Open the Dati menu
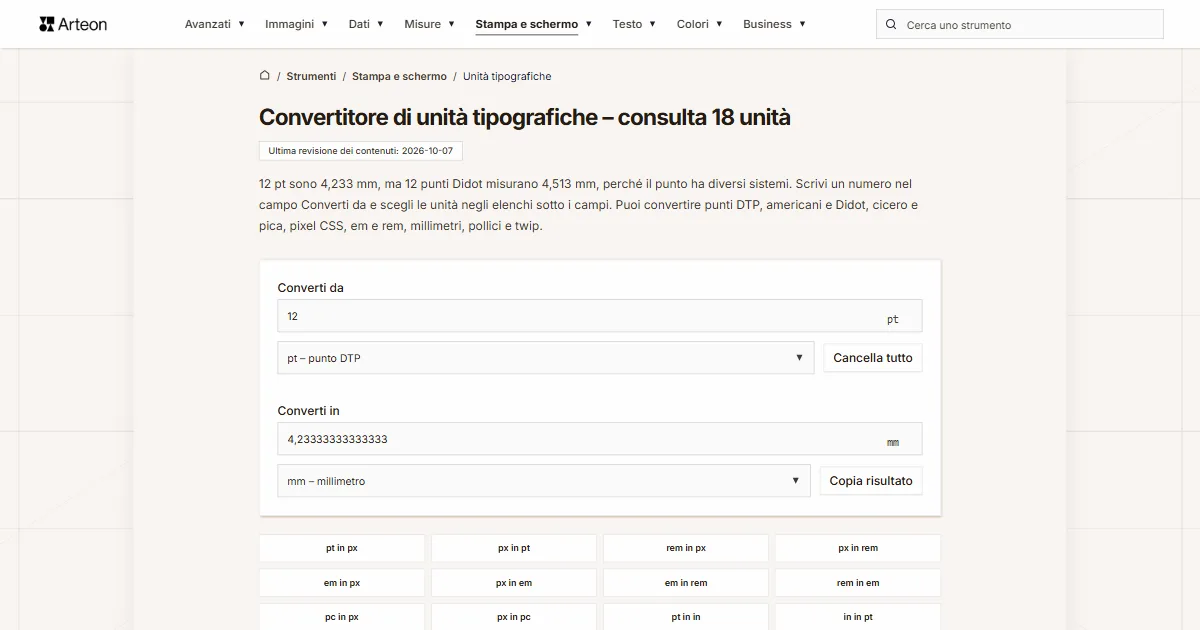The height and width of the screenshot is (630, 1200). pyautogui.click(x=366, y=24)
